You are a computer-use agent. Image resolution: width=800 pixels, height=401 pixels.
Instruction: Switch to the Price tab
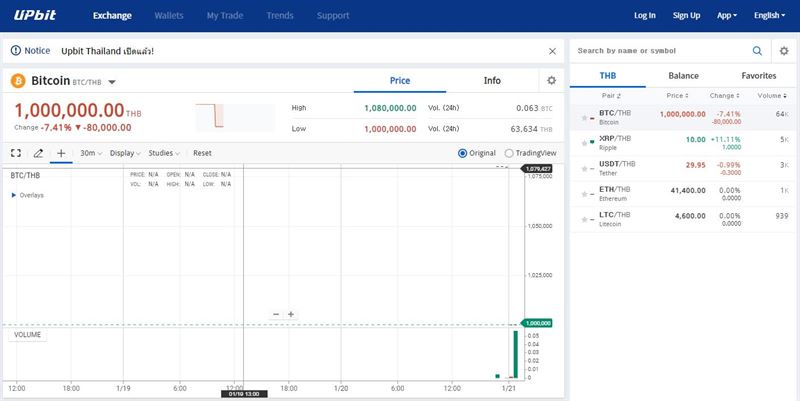click(400, 81)
